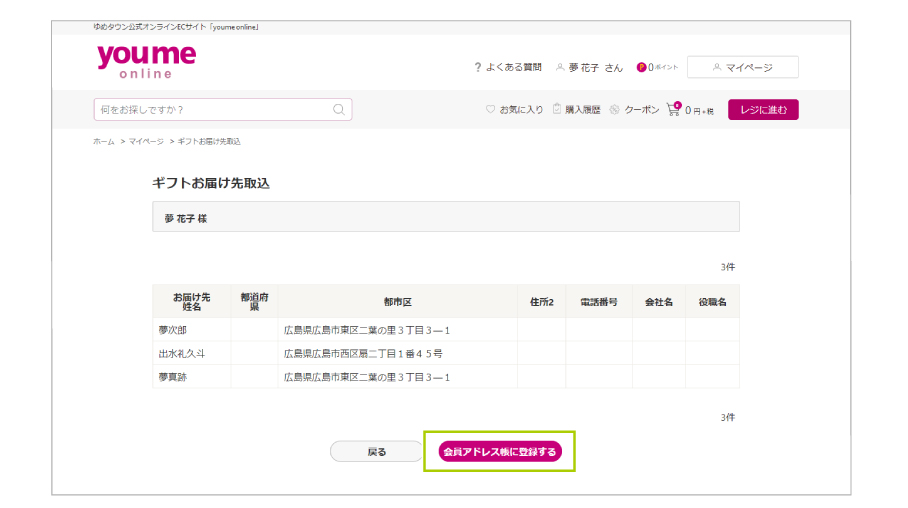
Task: Click the question mark FAQ icon
Action: (478, 67)
